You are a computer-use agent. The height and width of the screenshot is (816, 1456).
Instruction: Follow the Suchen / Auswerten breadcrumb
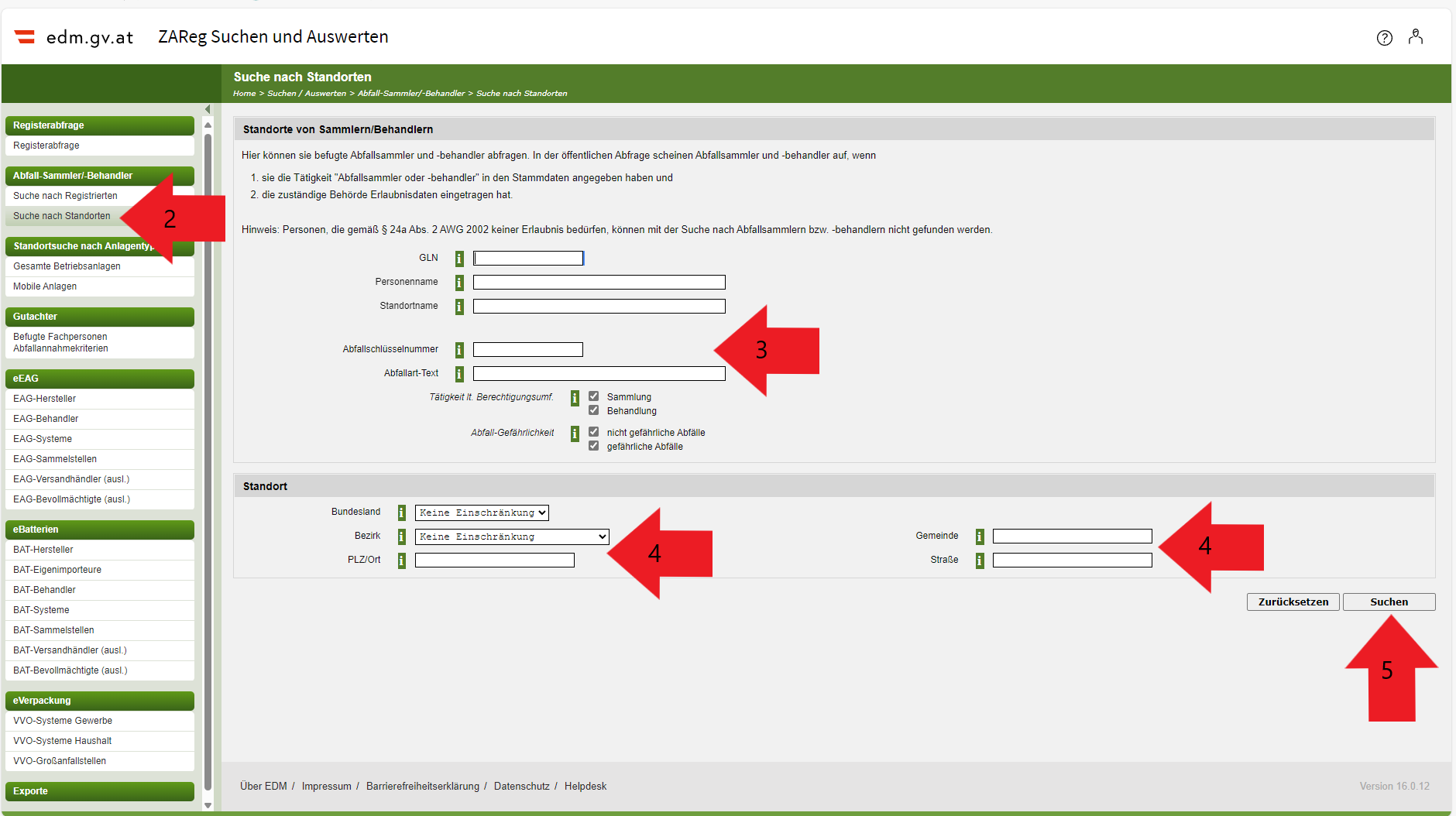307,94
